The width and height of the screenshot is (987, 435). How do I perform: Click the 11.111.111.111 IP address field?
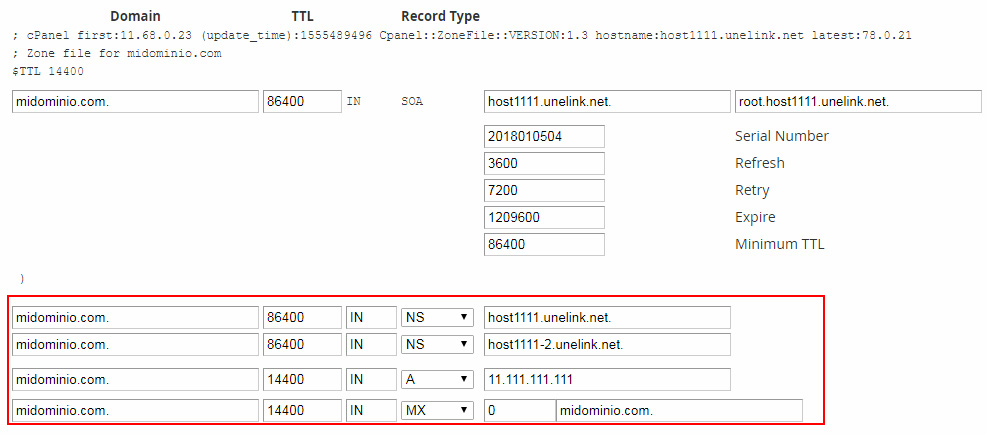(606, 380)
